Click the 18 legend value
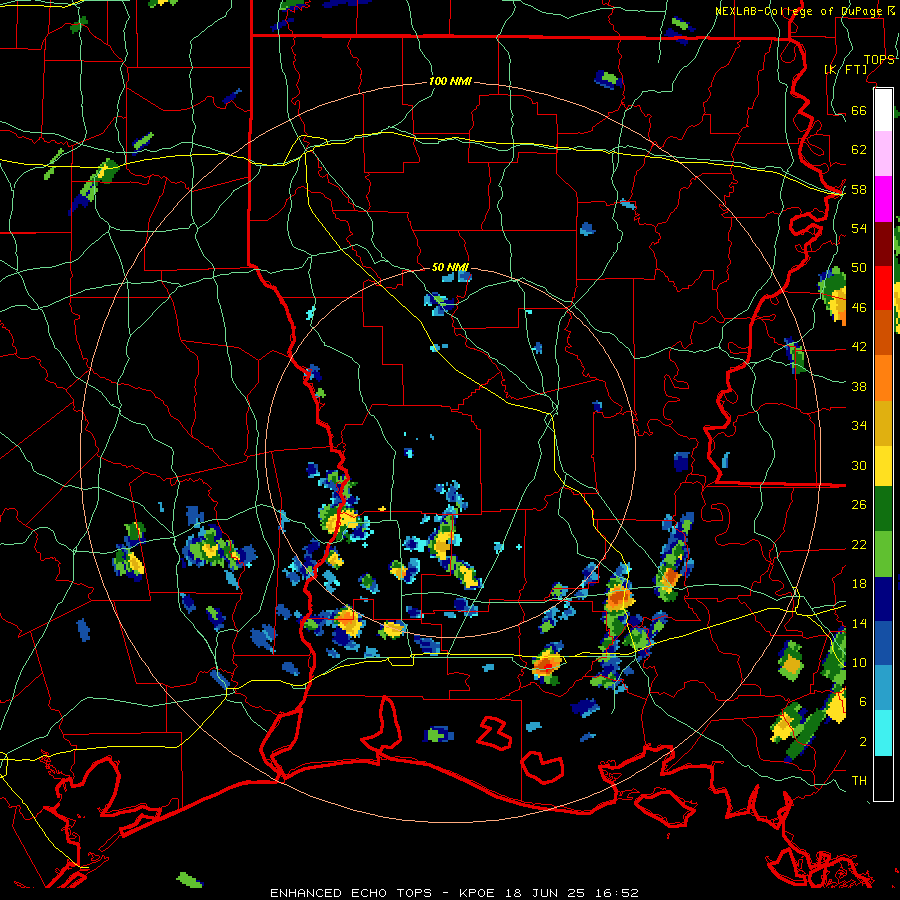Image resolution: width=900 pixels, height=900 pixels. 859,584
